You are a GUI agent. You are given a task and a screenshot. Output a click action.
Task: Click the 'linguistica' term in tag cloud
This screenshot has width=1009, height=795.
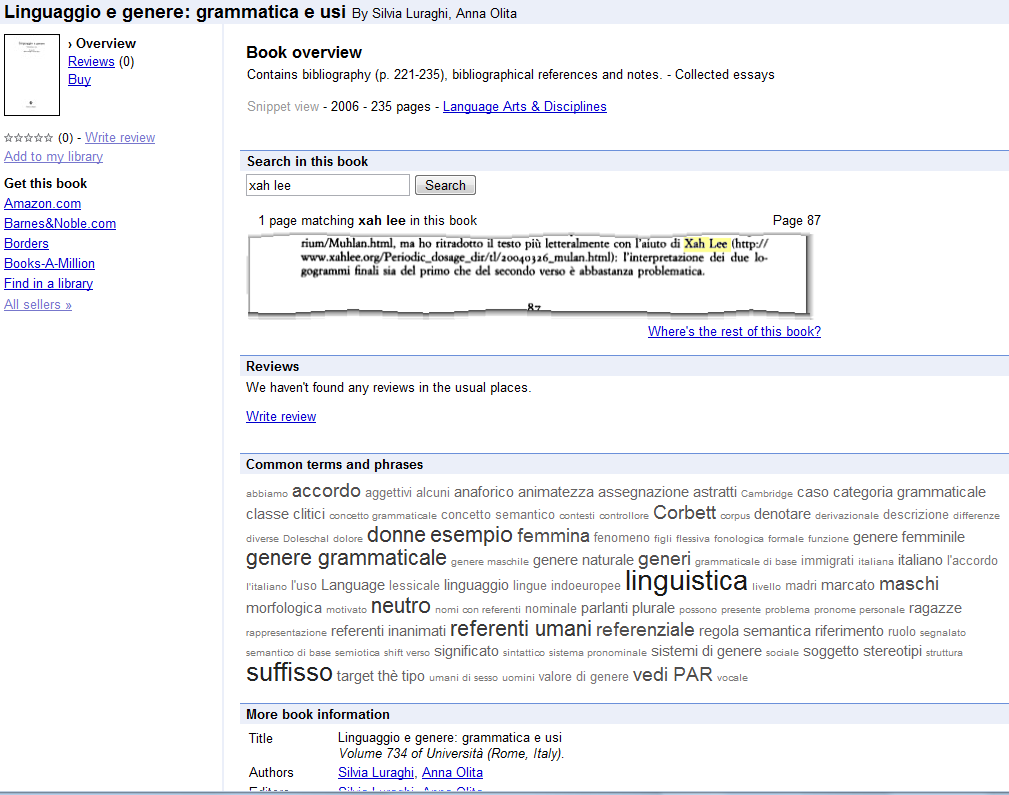pos(686,581)
